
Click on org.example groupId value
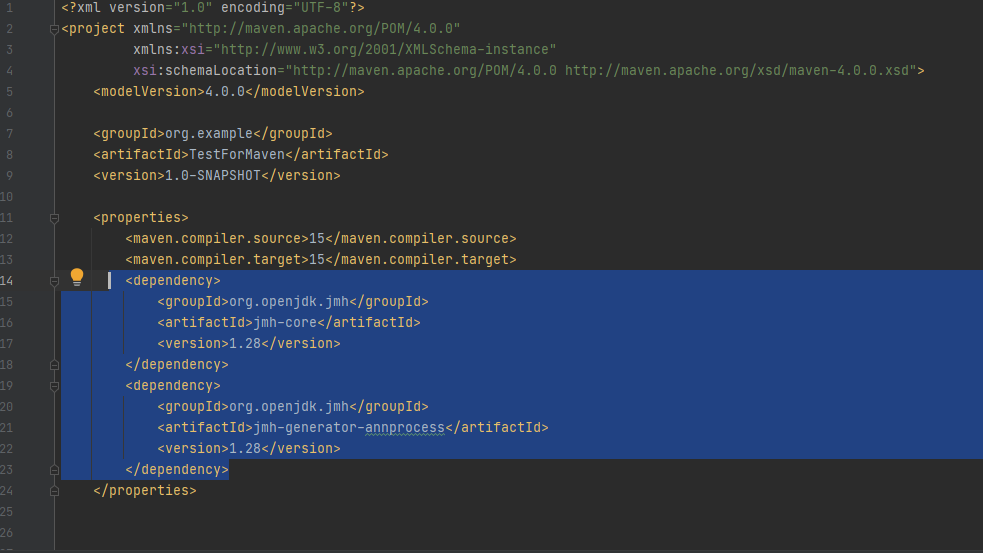208,133
